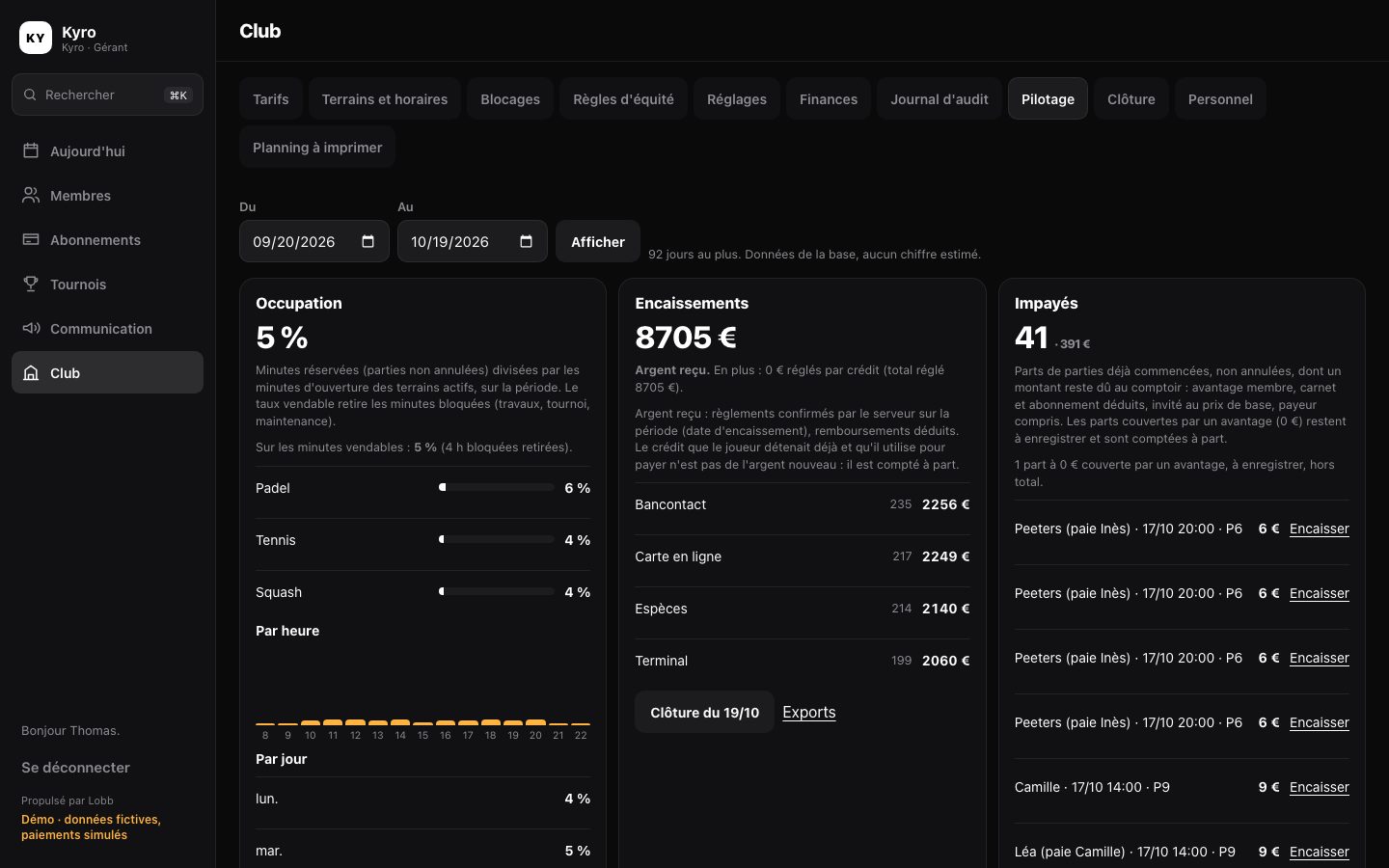1389x868 pixels.
Task: Click Encaisser for Camille 17/10 14:00 P9
Action: (1320, 787)
